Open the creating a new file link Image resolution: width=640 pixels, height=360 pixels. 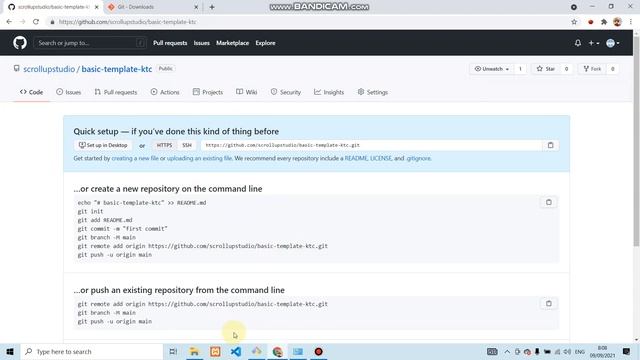pyautogui.click(x=135, y=158)
